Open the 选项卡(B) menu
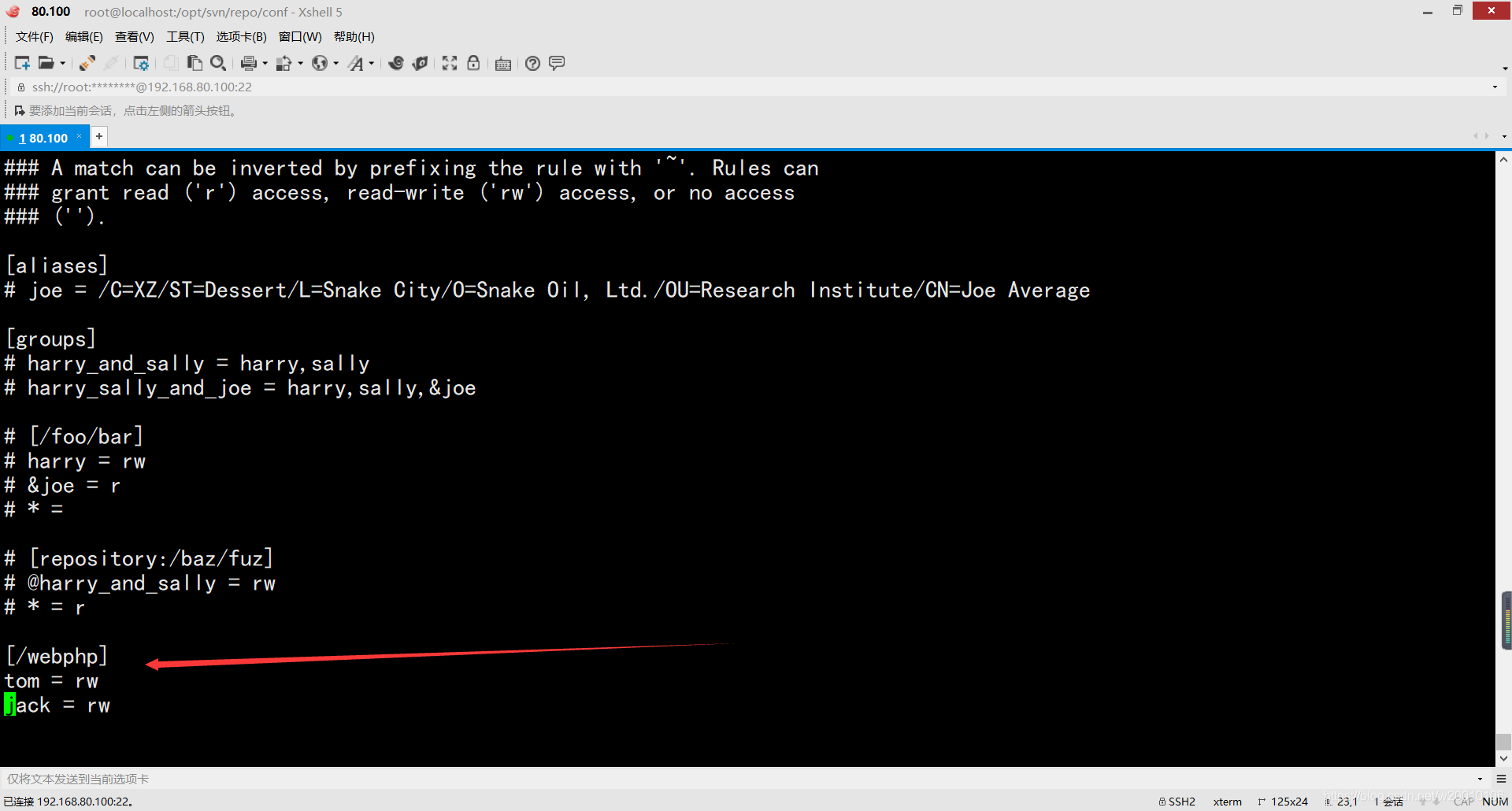This screenshot has height=811, width=1512. 242,37
